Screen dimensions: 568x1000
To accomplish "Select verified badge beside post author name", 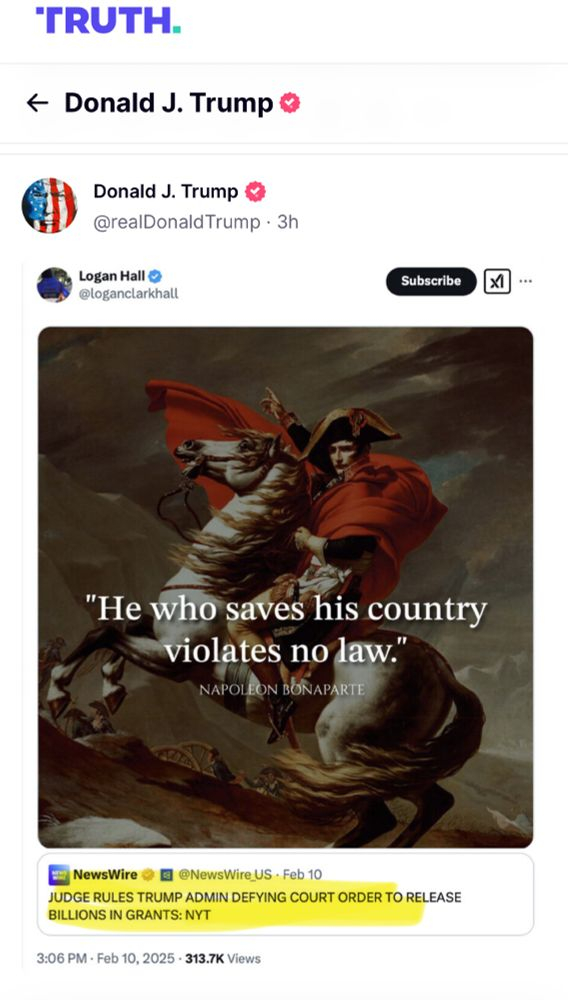I will [256, 191].
